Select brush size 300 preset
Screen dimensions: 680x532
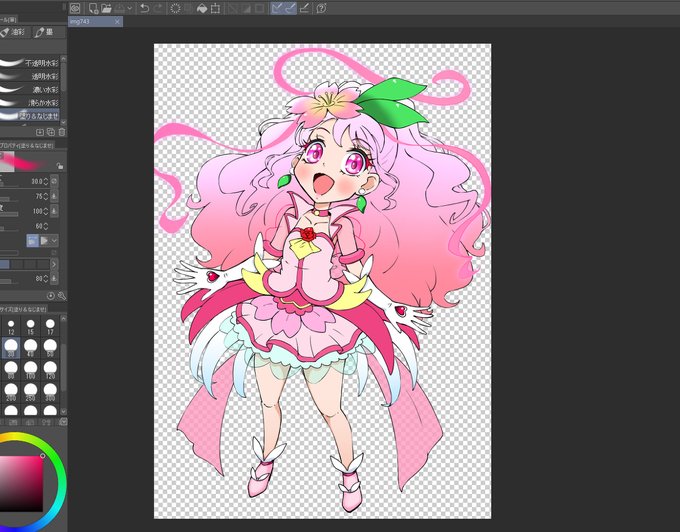pos(50,392)
